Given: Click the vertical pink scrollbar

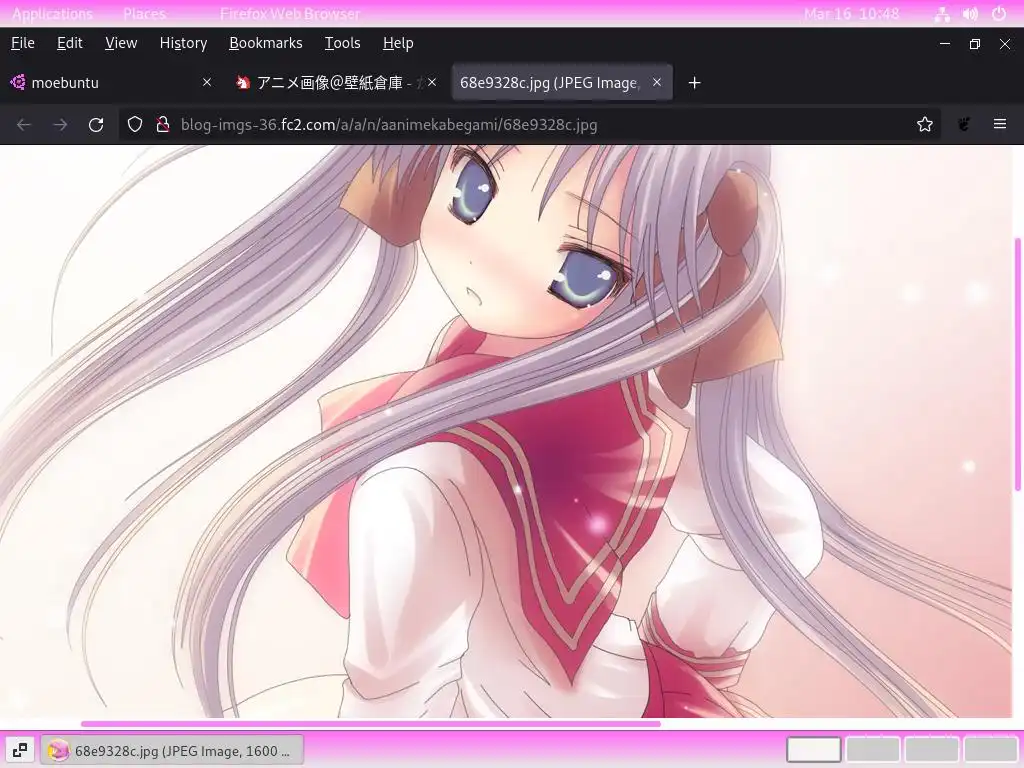Looking at the screenshot, I should (x=1017, y=364).
